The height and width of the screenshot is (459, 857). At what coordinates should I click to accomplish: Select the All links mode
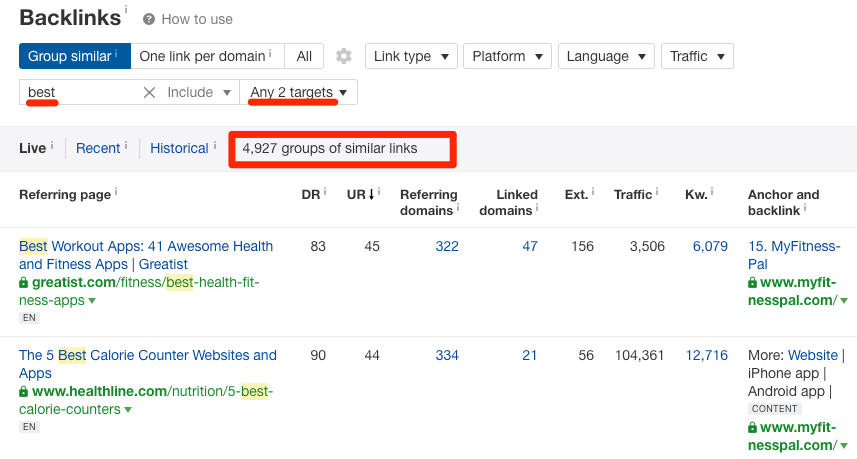click(x=304, y=56)
